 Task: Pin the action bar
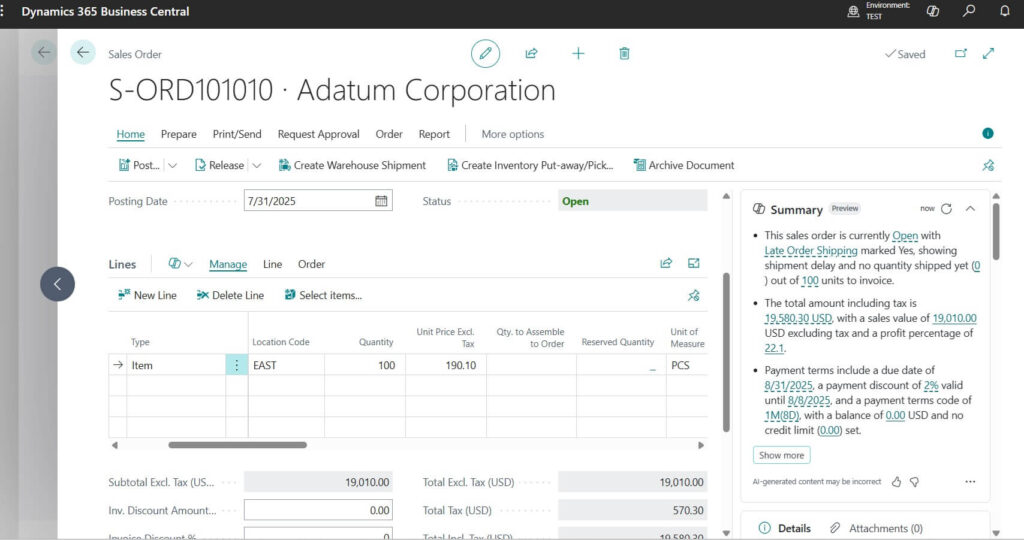click(x=988, y=166)
